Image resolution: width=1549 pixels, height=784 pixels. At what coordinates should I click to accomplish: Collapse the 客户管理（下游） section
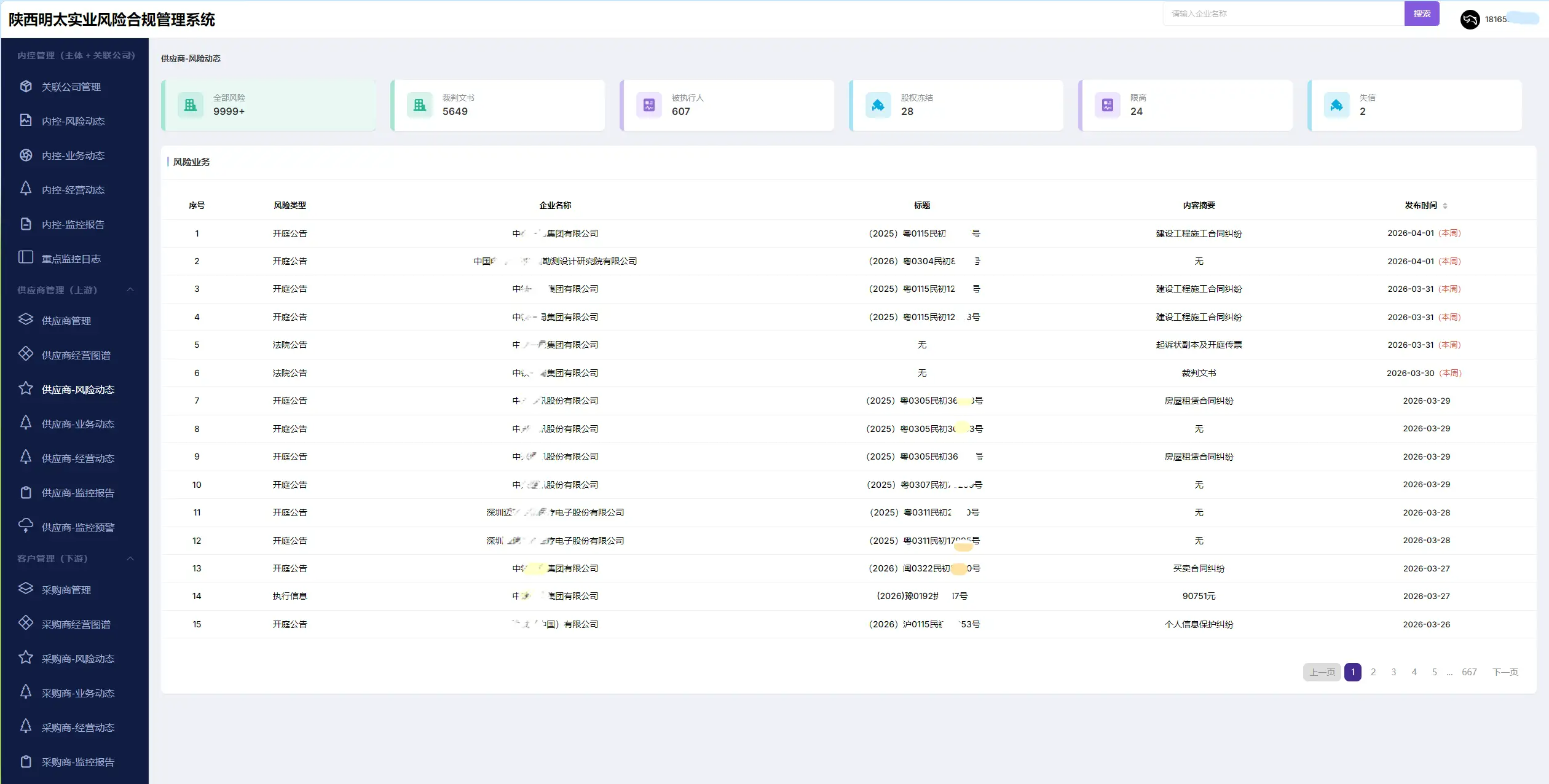[130, 559]
